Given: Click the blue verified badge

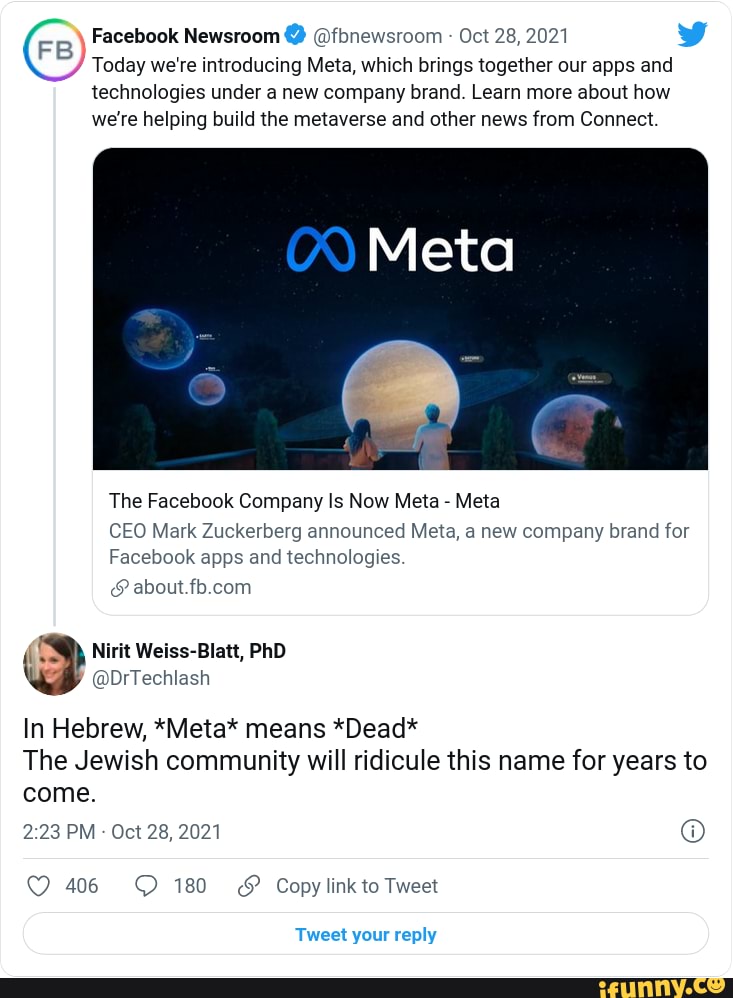Looking at the screenshot, I should pos(296,36).
